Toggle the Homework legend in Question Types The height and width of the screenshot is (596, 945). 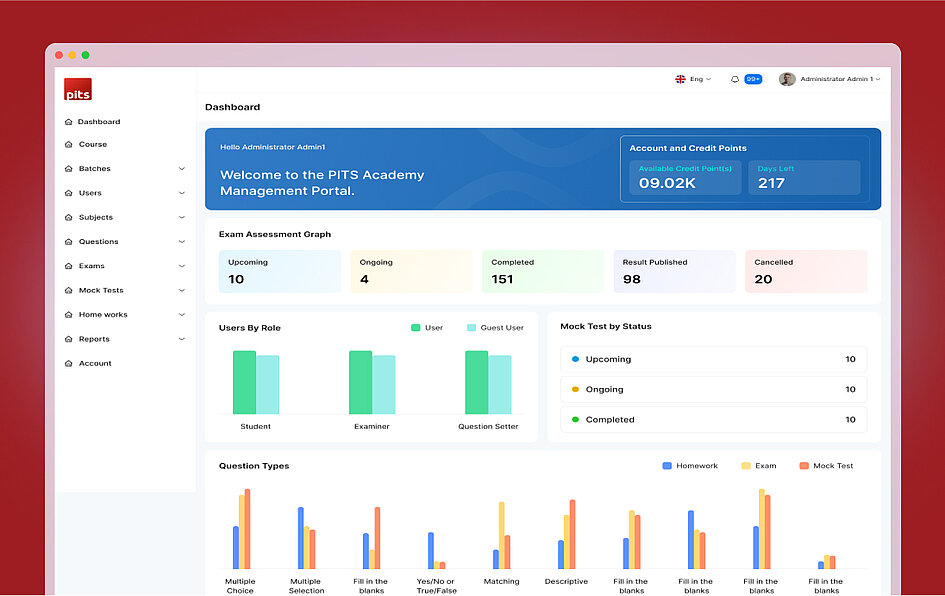point(689,466)
